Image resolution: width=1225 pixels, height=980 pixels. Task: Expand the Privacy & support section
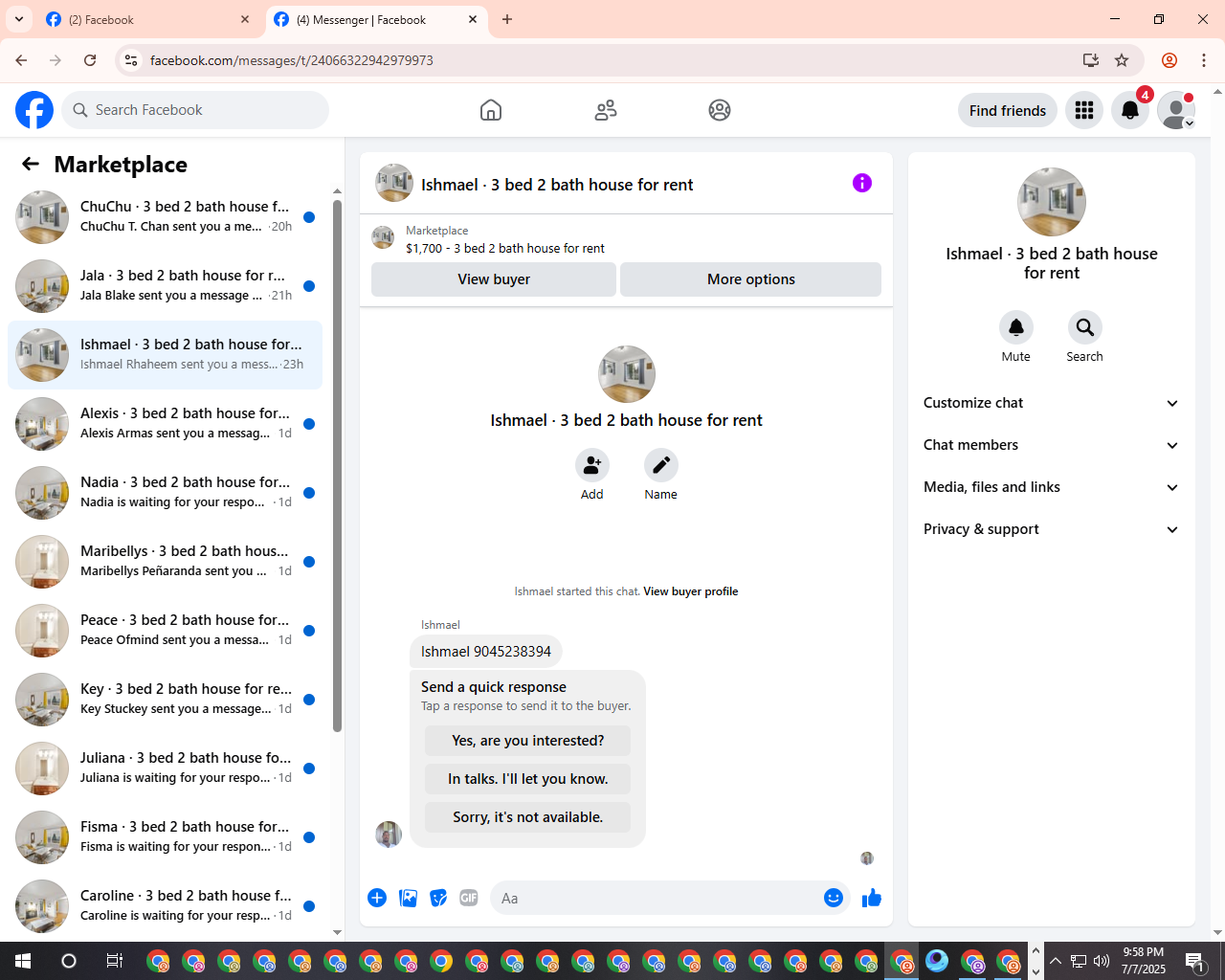[1051, 529]
